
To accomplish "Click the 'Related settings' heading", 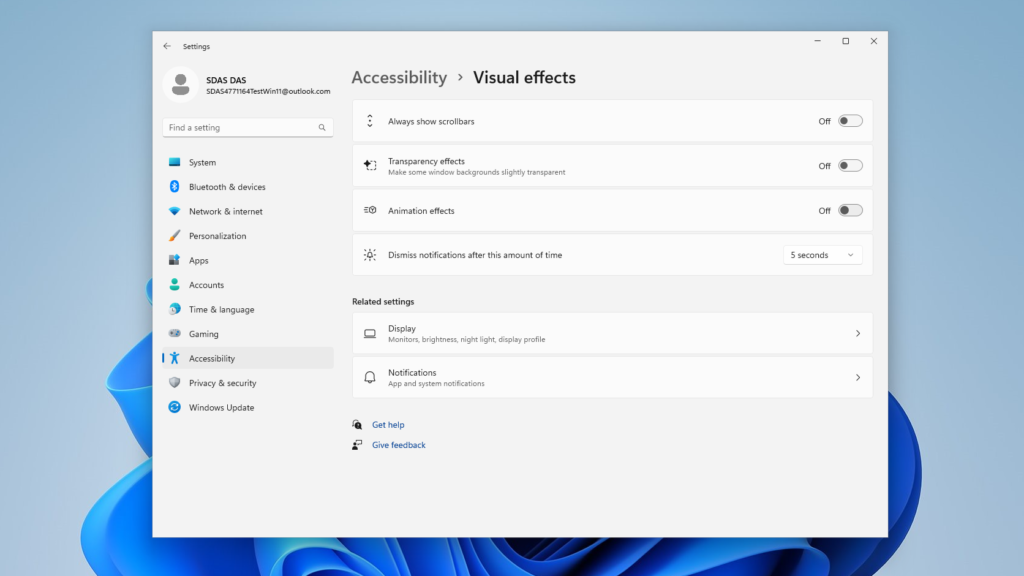I will 383,302.
